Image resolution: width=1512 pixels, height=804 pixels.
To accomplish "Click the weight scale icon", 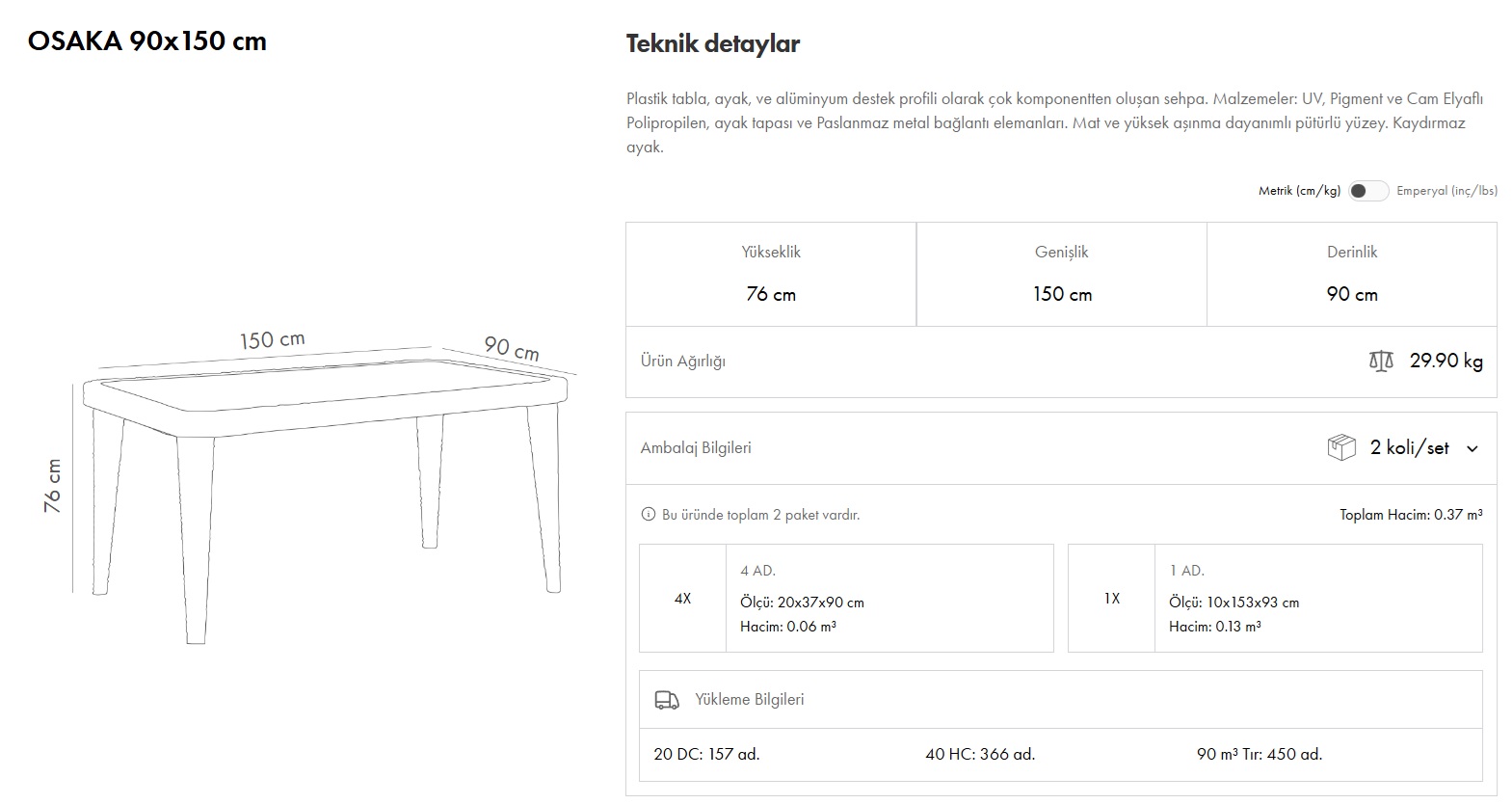I will click(x=1380, y=362).
